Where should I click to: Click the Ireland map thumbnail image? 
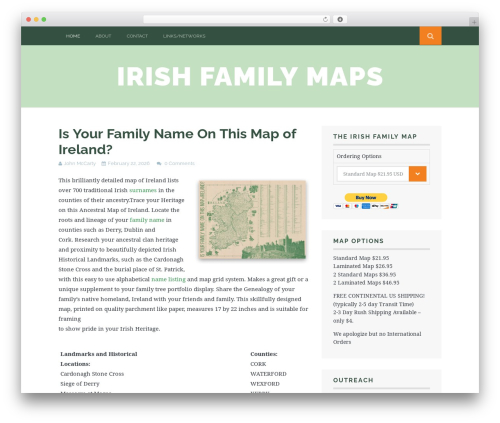(252, 219)
